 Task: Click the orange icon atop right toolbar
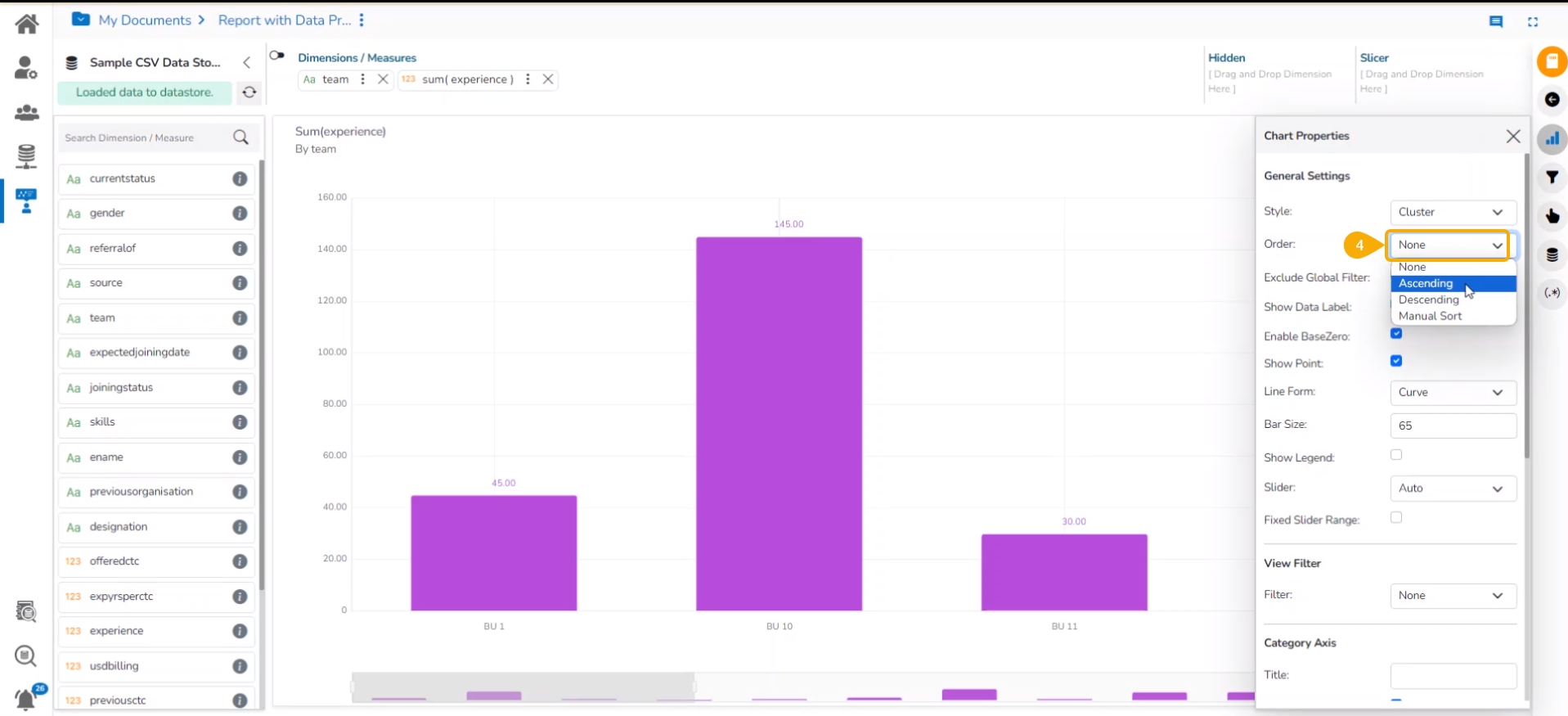1552,61
